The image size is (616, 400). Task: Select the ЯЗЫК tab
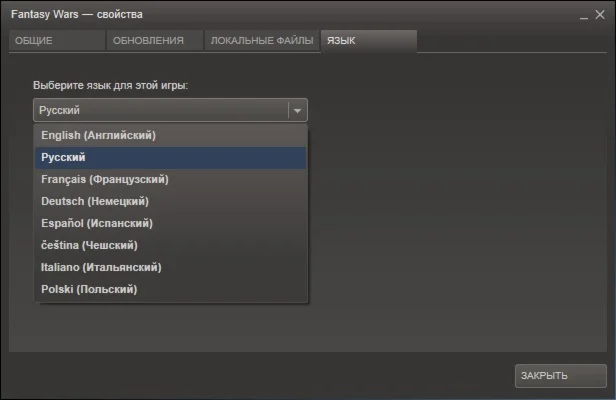[369, 40]
